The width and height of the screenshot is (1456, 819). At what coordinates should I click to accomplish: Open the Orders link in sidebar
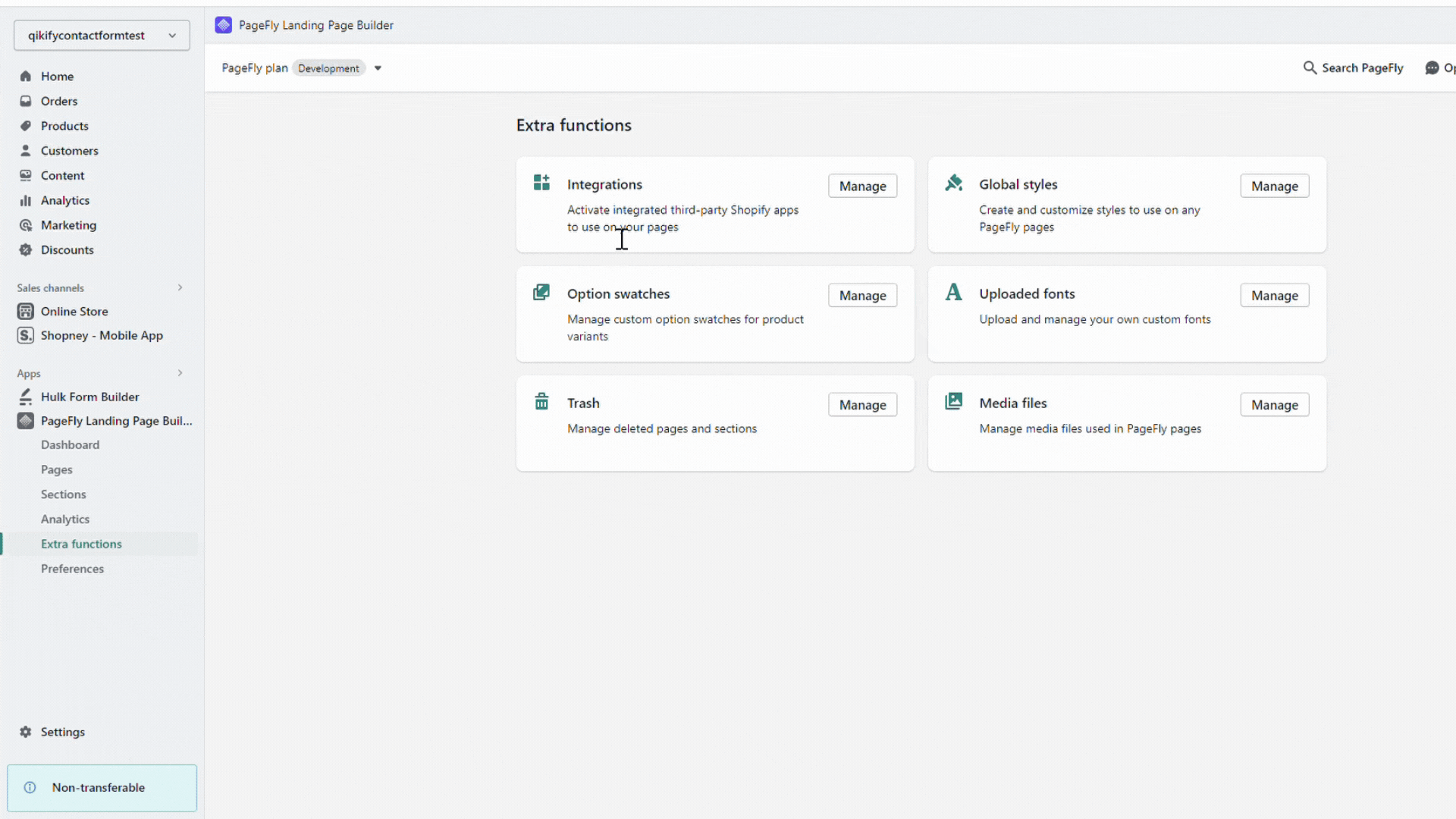point(59,102)
